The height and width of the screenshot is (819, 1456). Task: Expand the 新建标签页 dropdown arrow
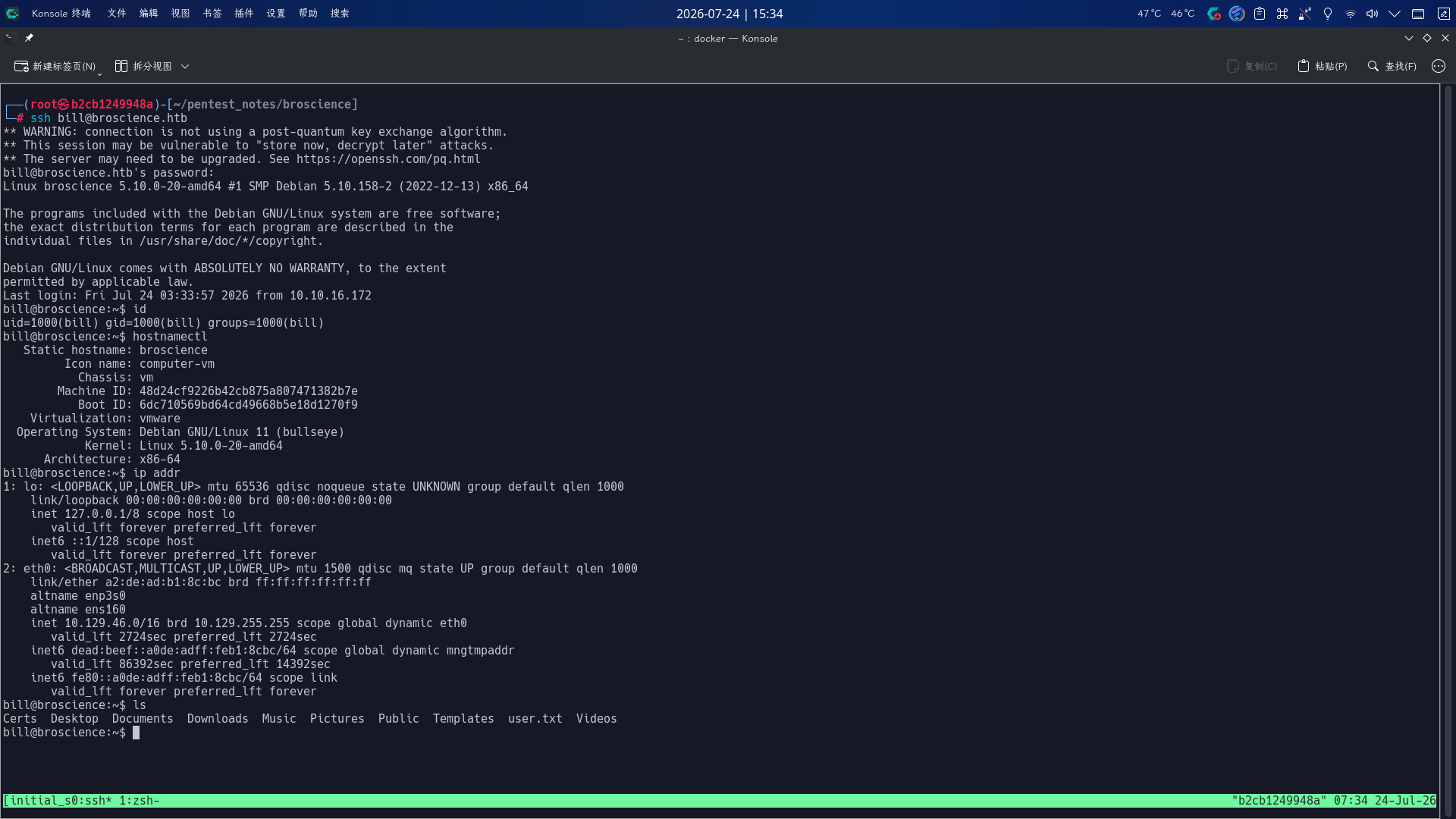pyautogui.click(x=99, y=73)
